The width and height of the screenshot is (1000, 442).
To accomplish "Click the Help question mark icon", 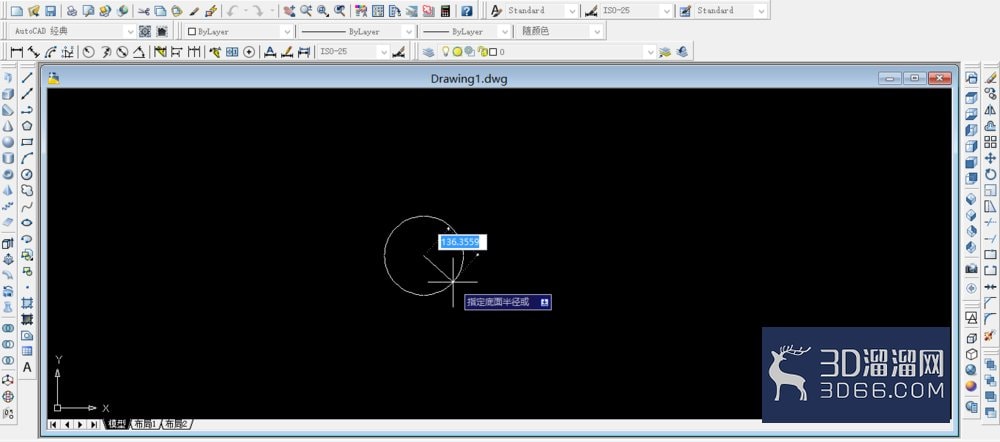I will [x=467, y=11].
